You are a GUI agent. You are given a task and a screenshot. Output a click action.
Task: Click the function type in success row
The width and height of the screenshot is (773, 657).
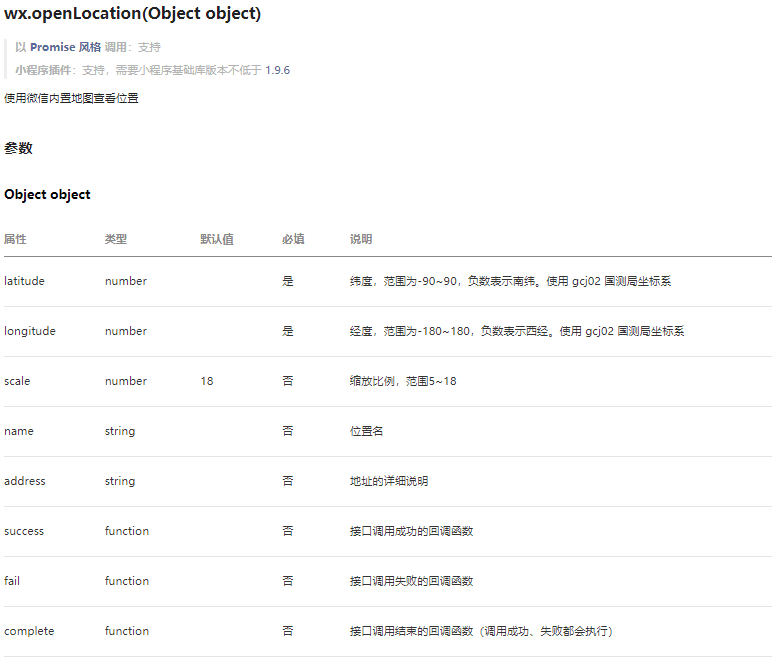point(127,531)
